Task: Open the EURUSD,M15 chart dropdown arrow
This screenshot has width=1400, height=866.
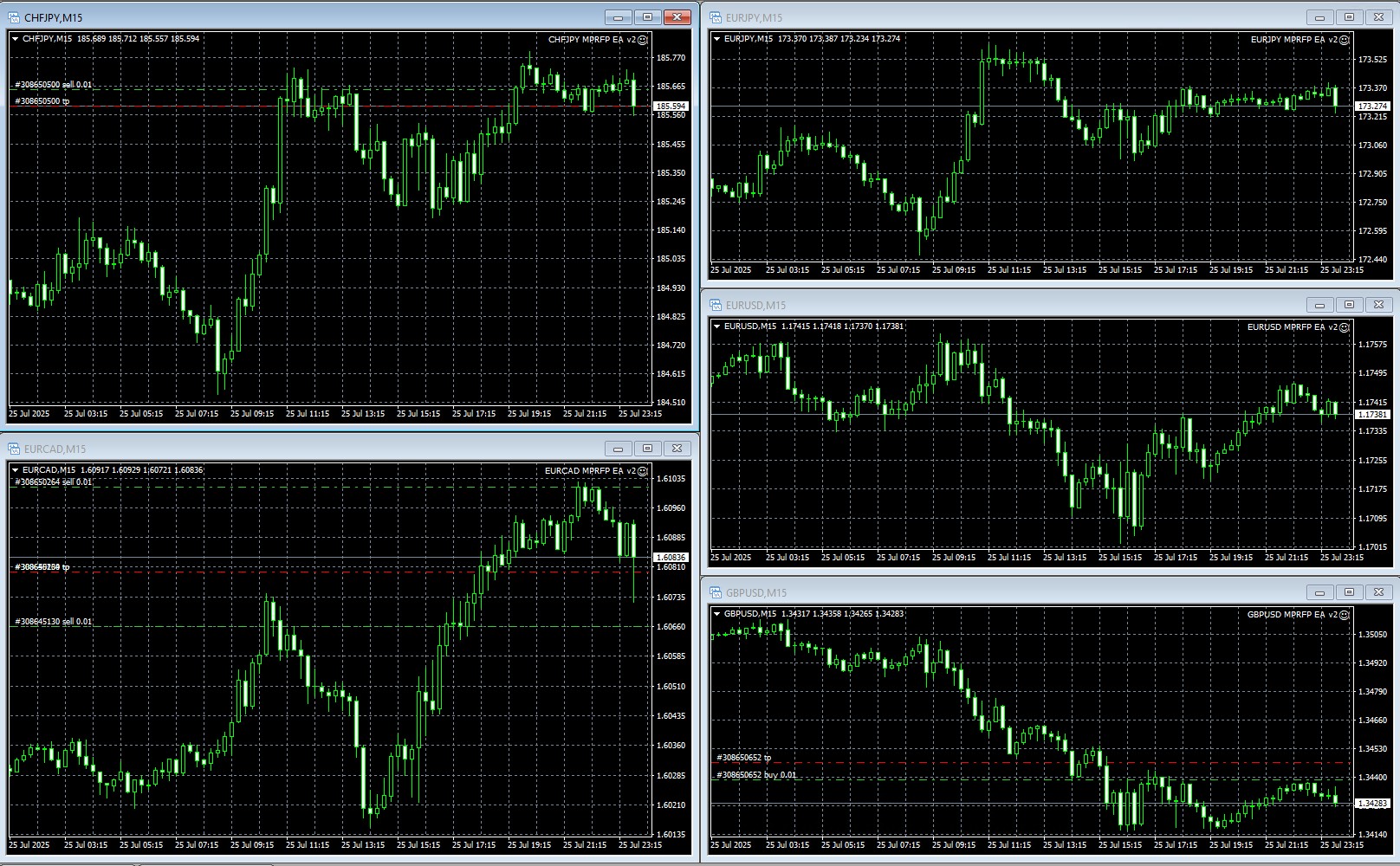Action: click(x=716, y=326)
